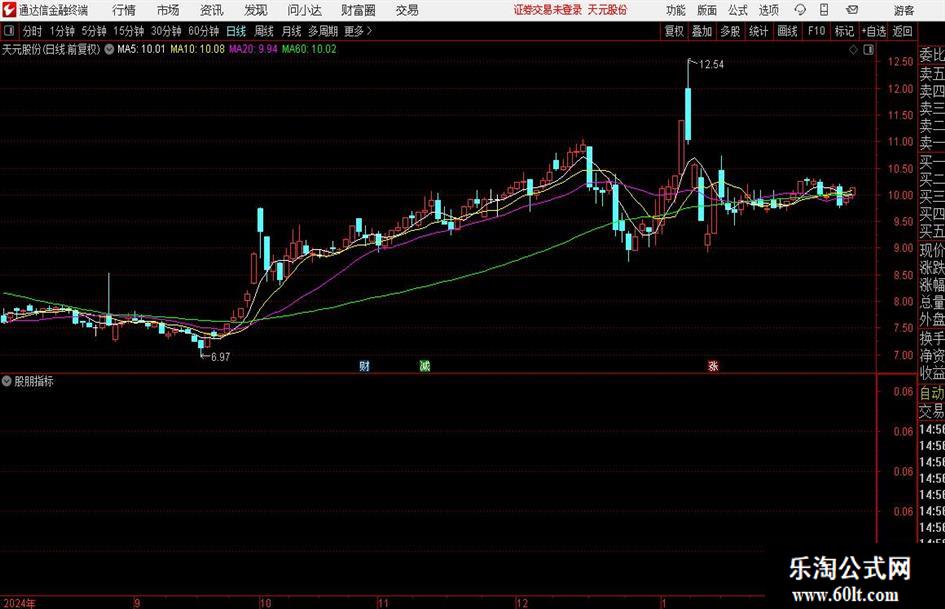Viewport: 945px width, 609px height.
Task: Open the mail envelope icon
Action: point(852,10)
